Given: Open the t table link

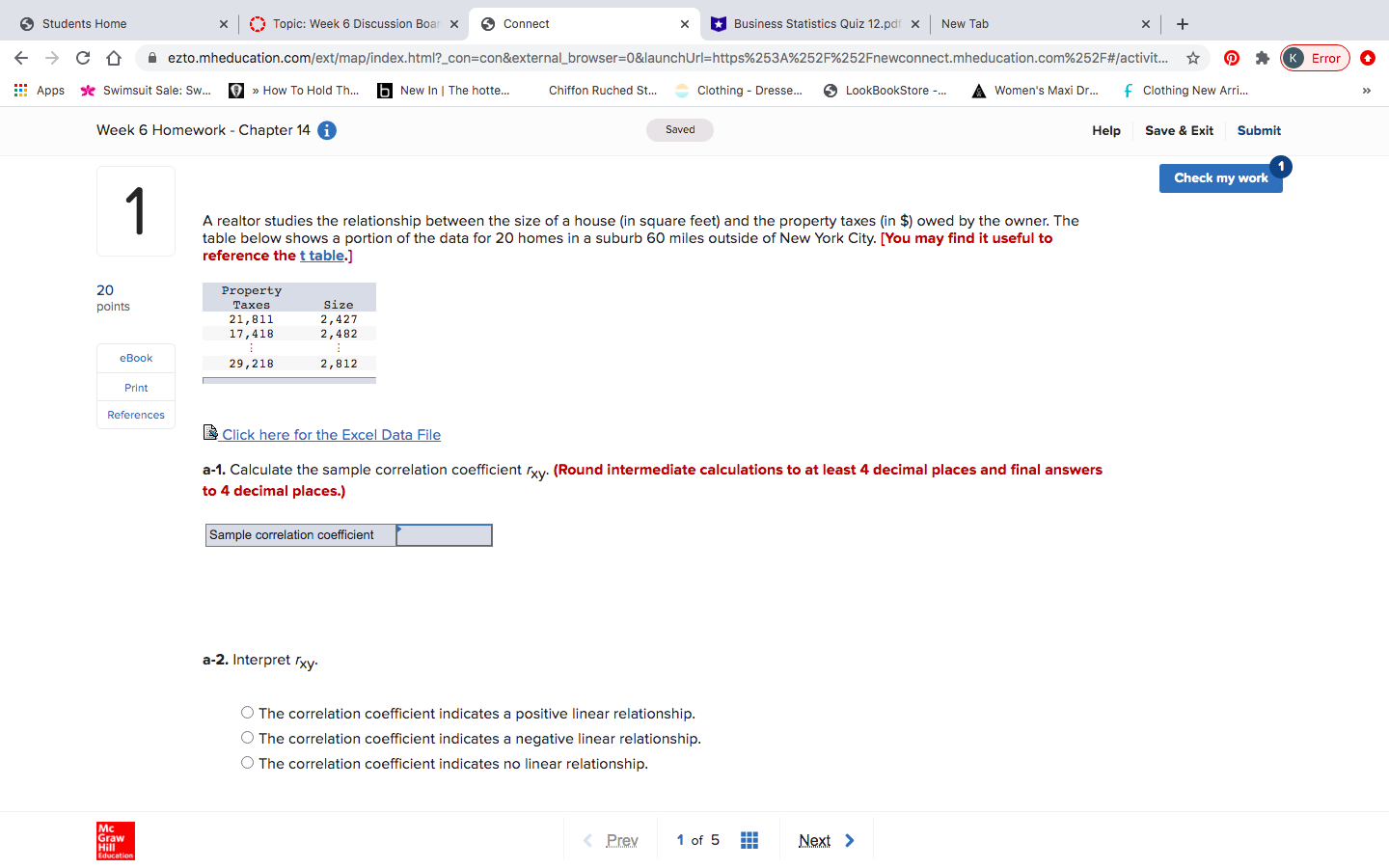Looking at the screenshot, I should click(319, 255).
